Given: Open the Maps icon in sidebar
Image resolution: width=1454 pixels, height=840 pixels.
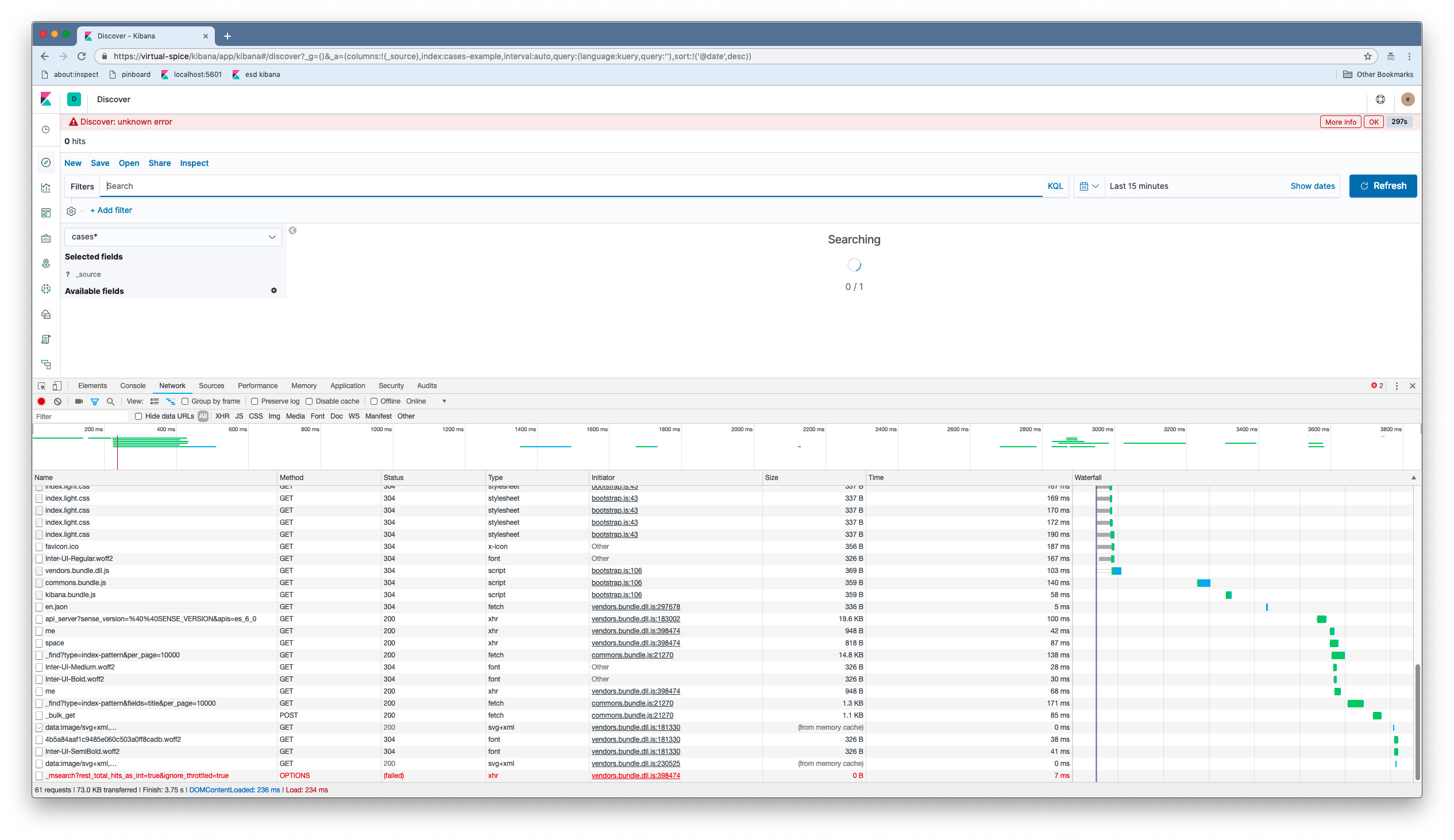Looking at the screenshot, I should [46, 264].
